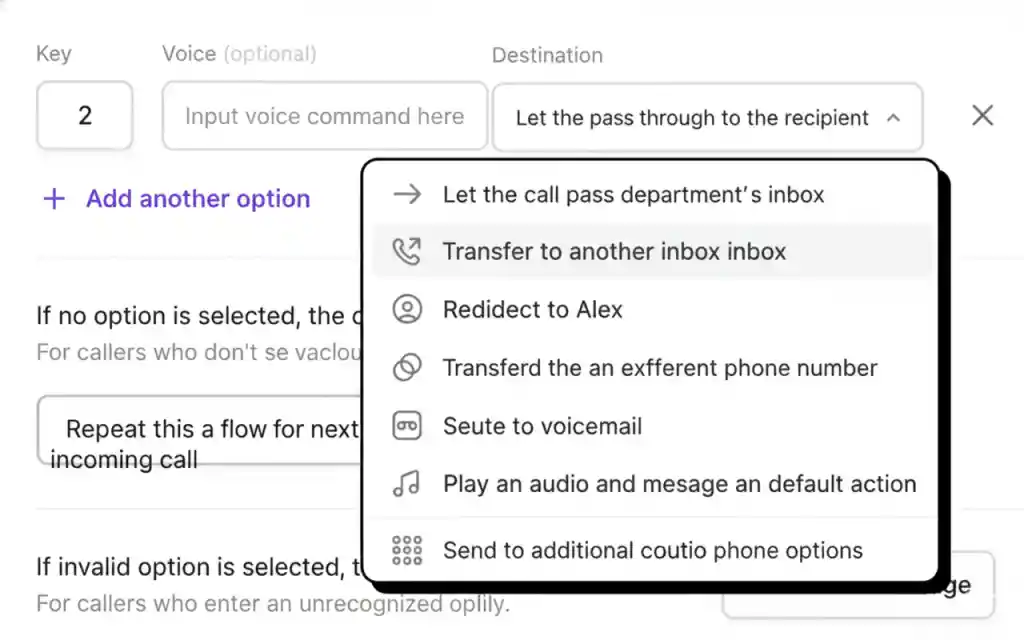Choose Transfer to another inbox inbox
The width and height of the screenshot is (1024, 640).
coord(652,251)
